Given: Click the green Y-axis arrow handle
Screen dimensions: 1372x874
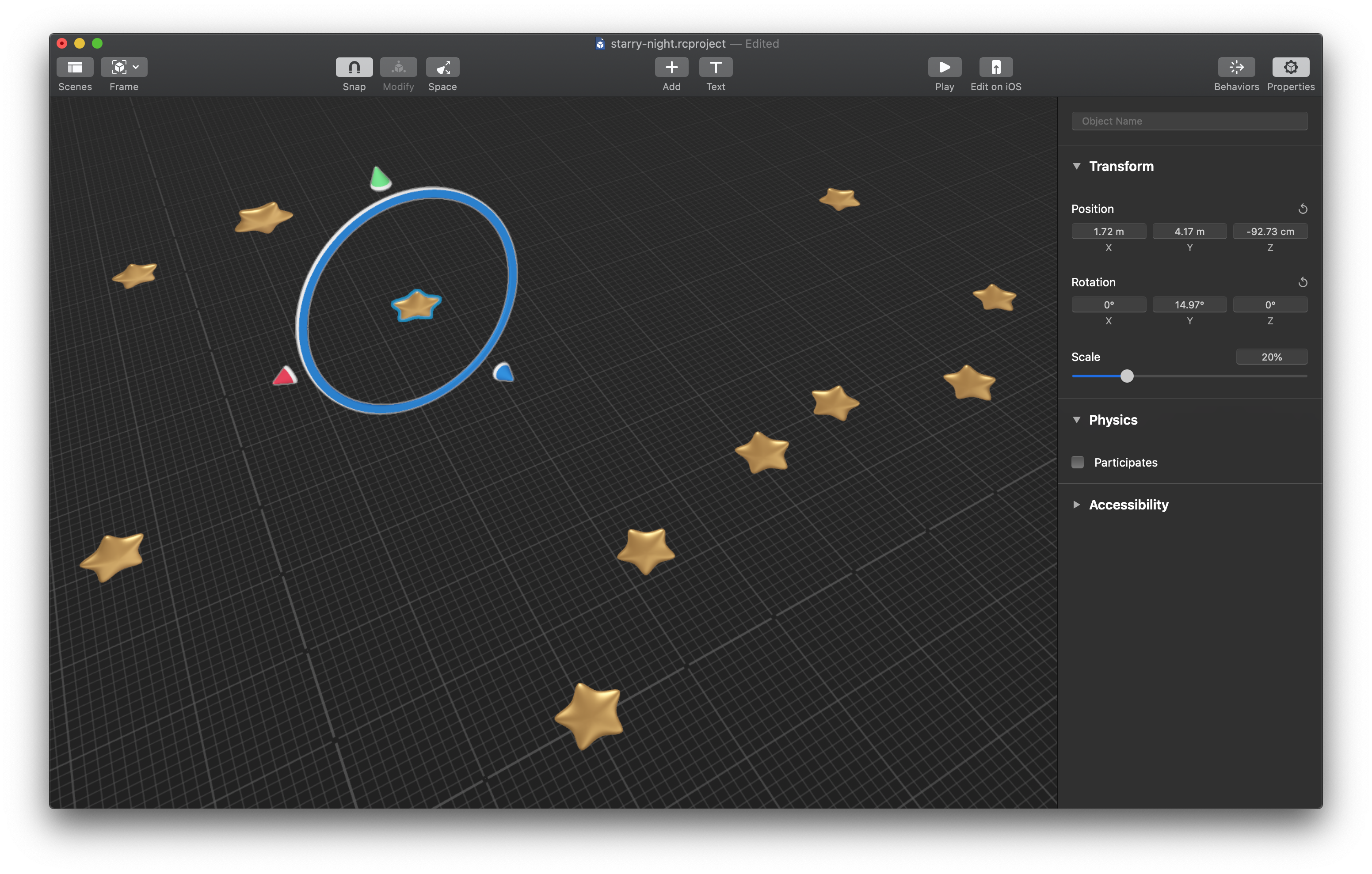Looking at the screenshot, I should click(x=380, y=179).
